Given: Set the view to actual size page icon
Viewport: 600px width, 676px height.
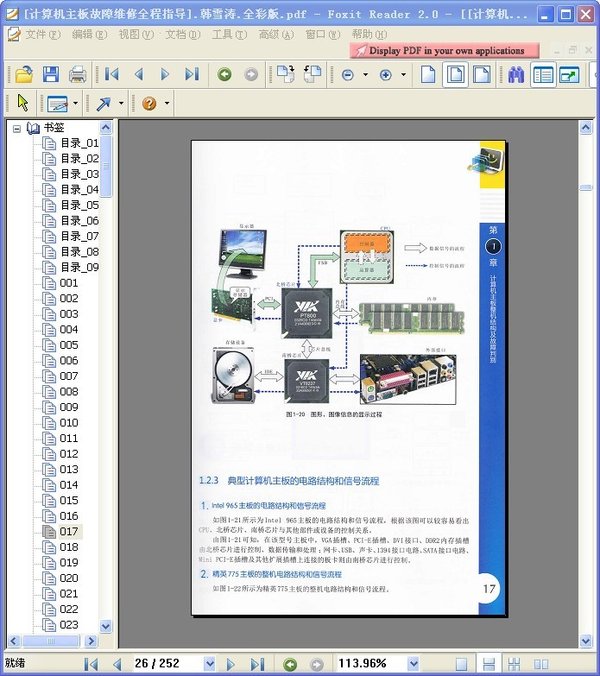Looking at the screenshot, I should 428,74.
